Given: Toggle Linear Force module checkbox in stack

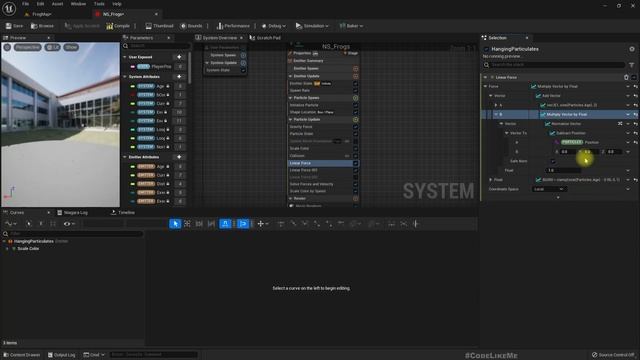Looking at the screenshot, I should click(x=356, y=163).
